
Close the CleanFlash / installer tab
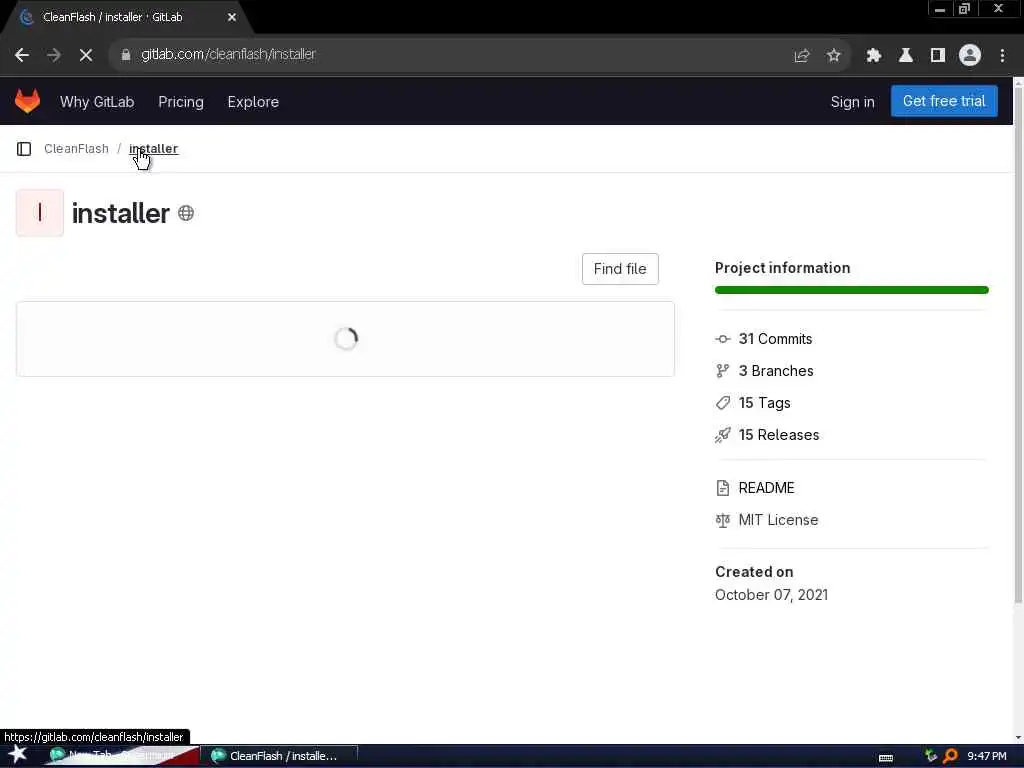(x=232, y=18)
